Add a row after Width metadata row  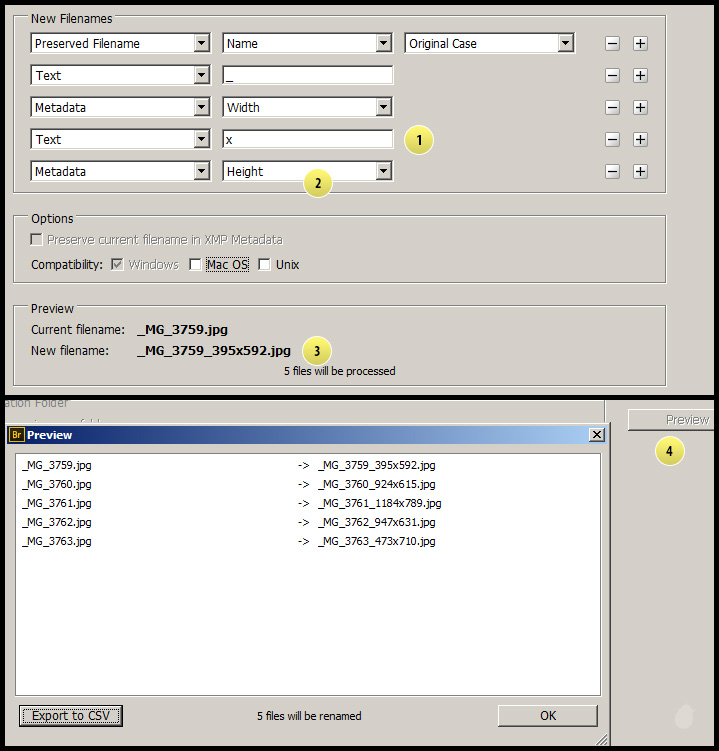click(x=641, y=108)
